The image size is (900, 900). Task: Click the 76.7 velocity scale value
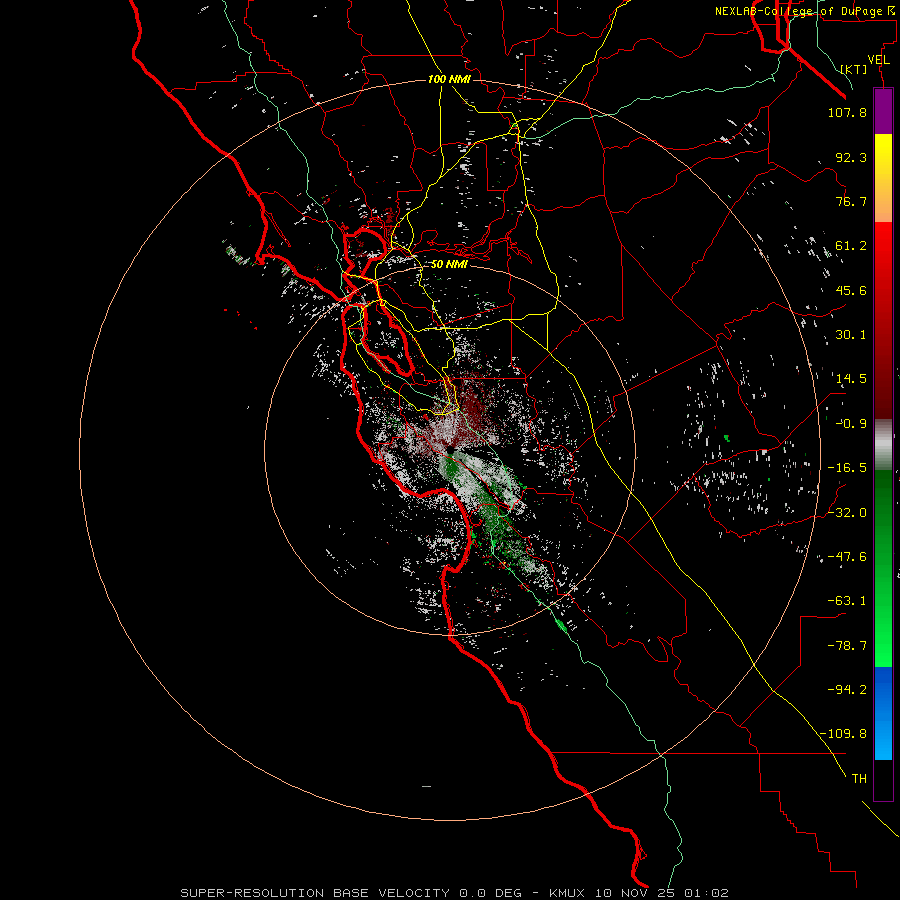[851, 201]
